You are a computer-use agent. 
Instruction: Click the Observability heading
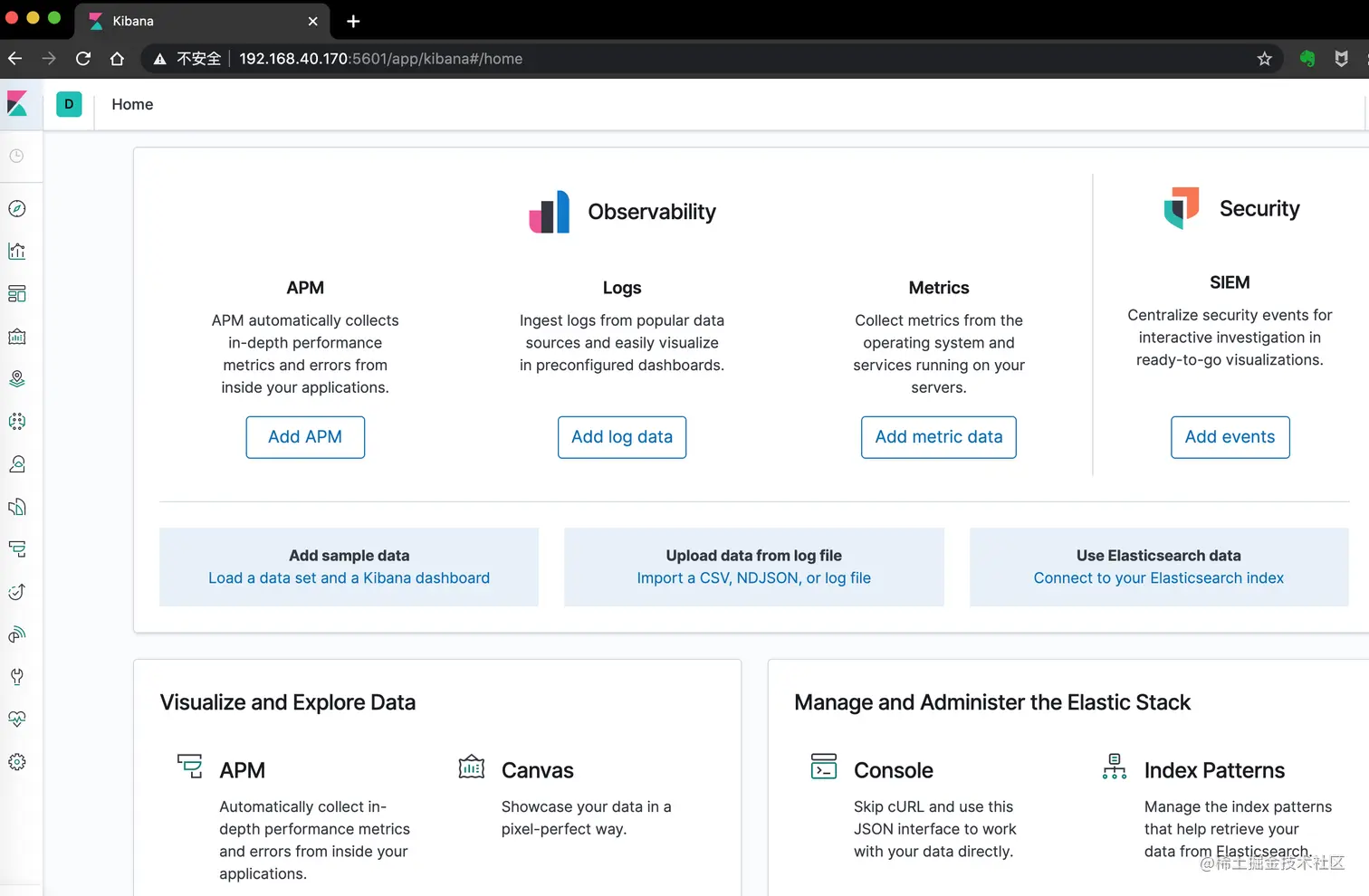652,212
